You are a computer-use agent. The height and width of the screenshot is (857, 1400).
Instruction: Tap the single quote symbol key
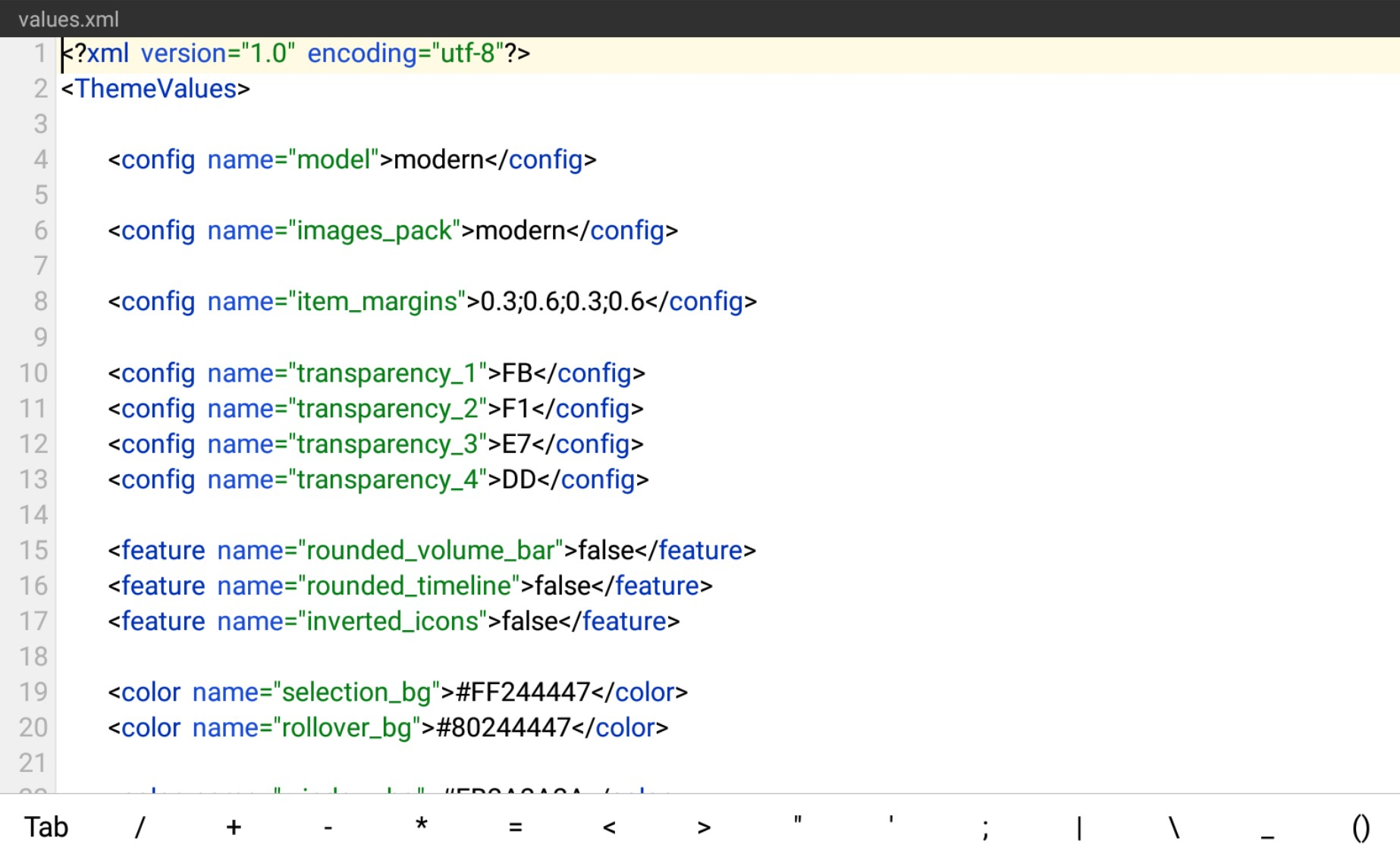pyautogui.click(x=892, y=827)
